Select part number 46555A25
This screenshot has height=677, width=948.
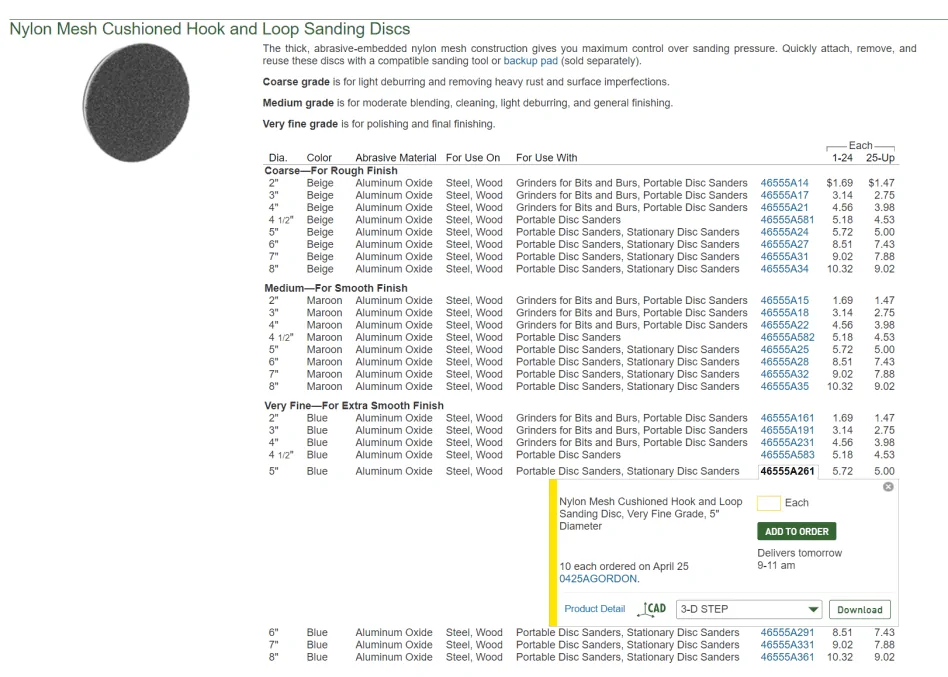[784, 349]
